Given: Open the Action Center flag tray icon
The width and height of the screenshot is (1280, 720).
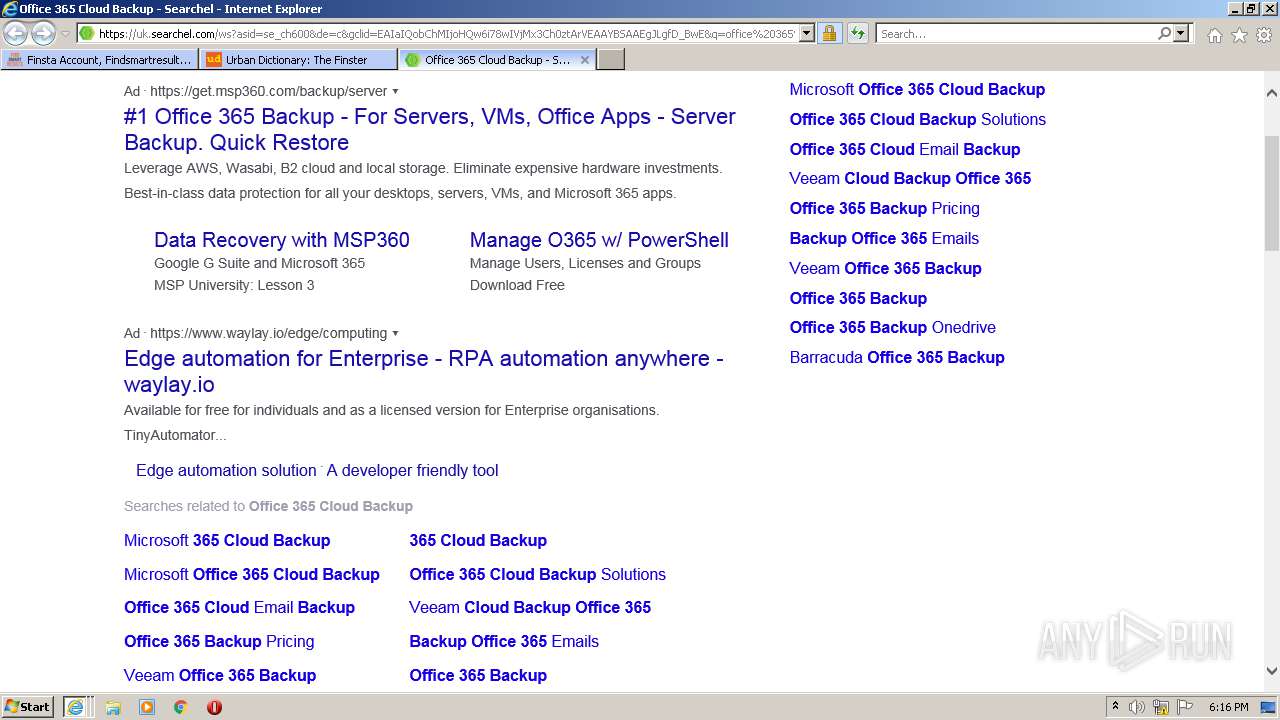Looking at the screenshot, I should tap(1185, 707).
